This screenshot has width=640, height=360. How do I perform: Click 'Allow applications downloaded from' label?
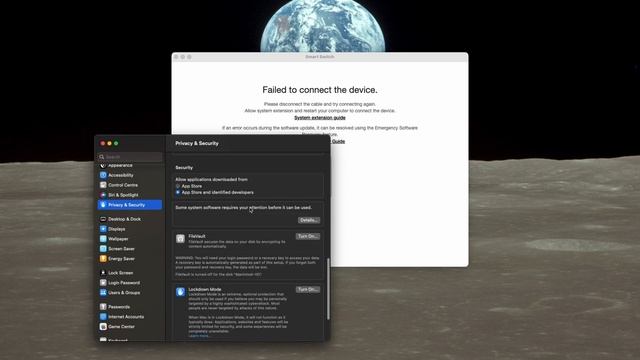[x=211, y=179]
